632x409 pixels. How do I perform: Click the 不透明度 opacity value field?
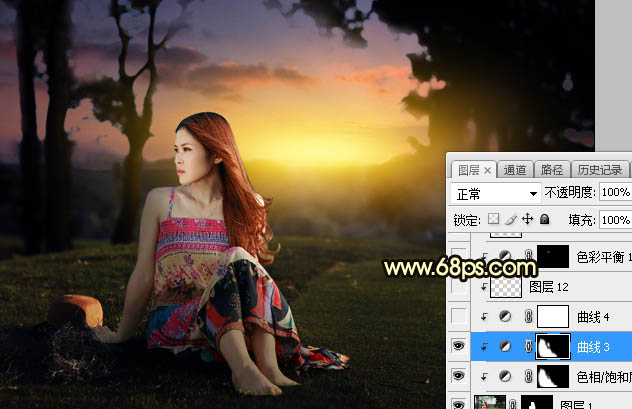(x=615, y=192)
